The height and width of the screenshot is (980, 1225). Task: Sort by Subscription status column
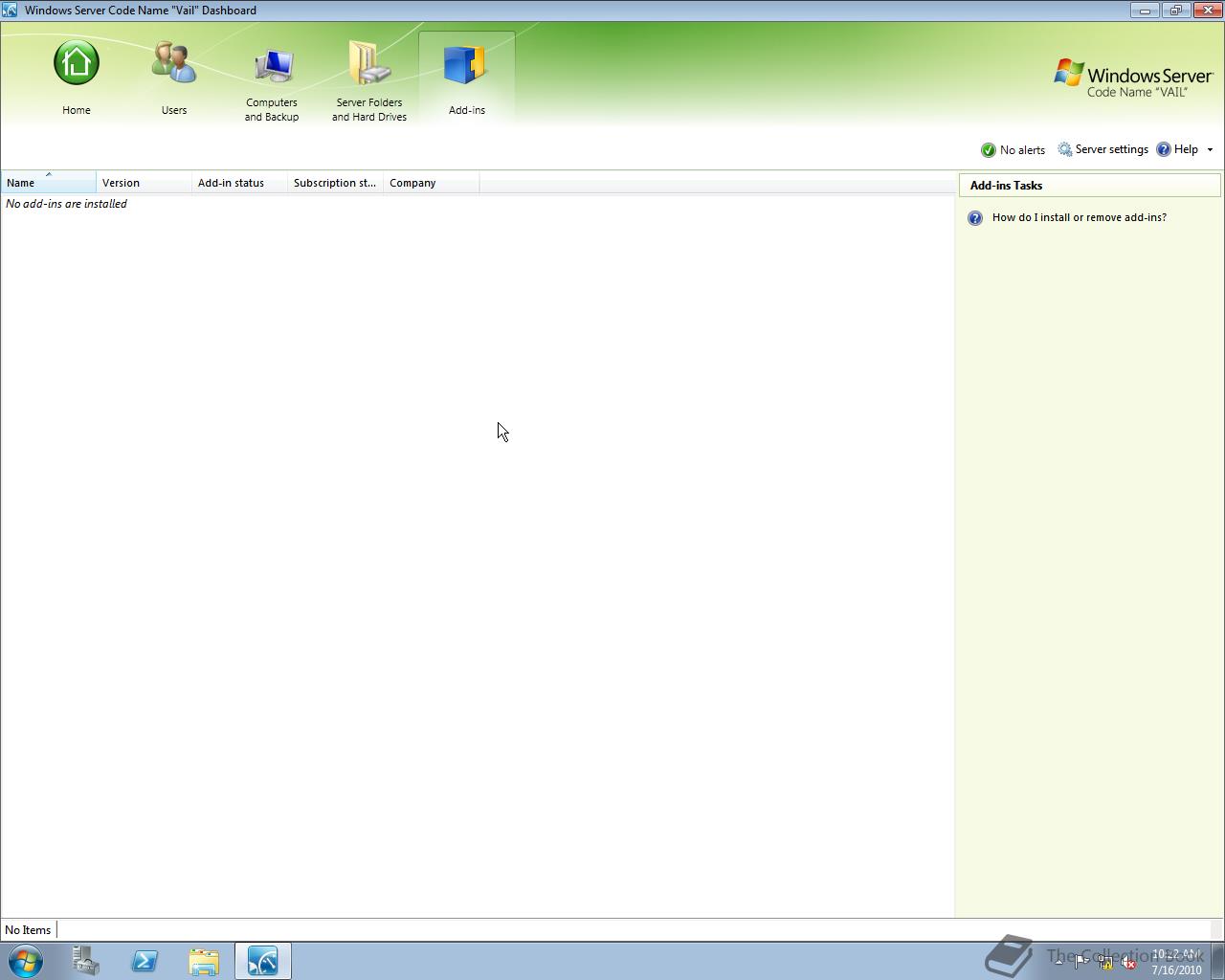click(336, 183)
